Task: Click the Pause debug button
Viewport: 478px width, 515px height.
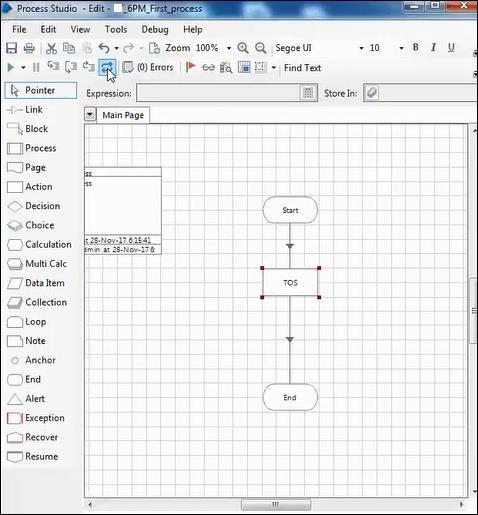Action: (x=36, y=68)
